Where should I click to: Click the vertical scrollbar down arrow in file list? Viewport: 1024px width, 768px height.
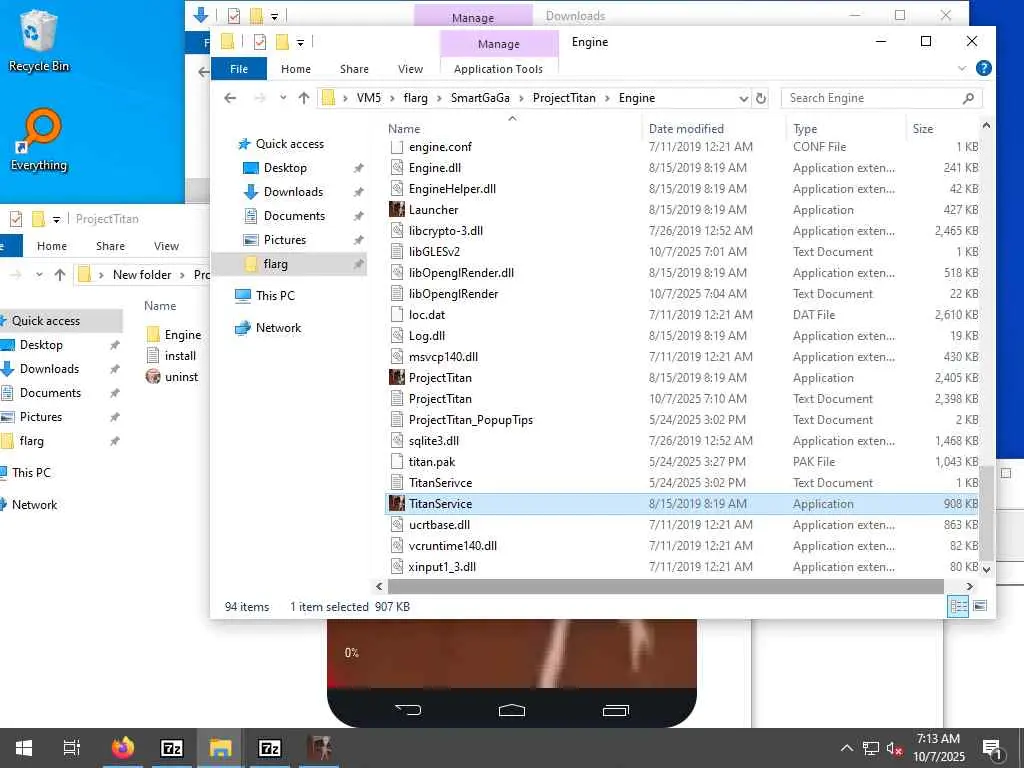click(x=987, y=569)
